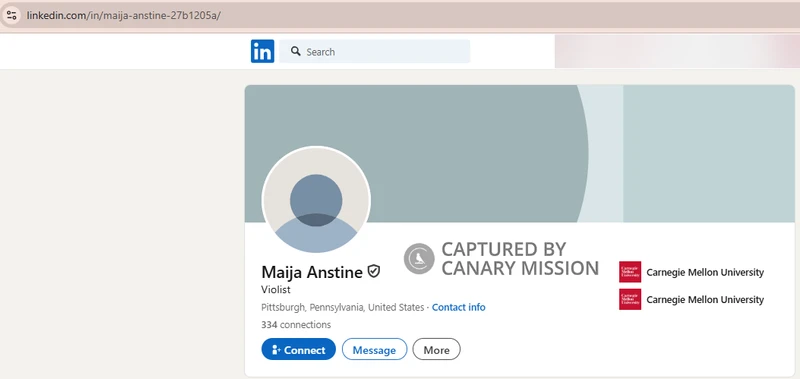Click the first Carnegie Mellon logo icon
Image resolution: width=800 pixels, height=379 pixels.
click(630, 272)
